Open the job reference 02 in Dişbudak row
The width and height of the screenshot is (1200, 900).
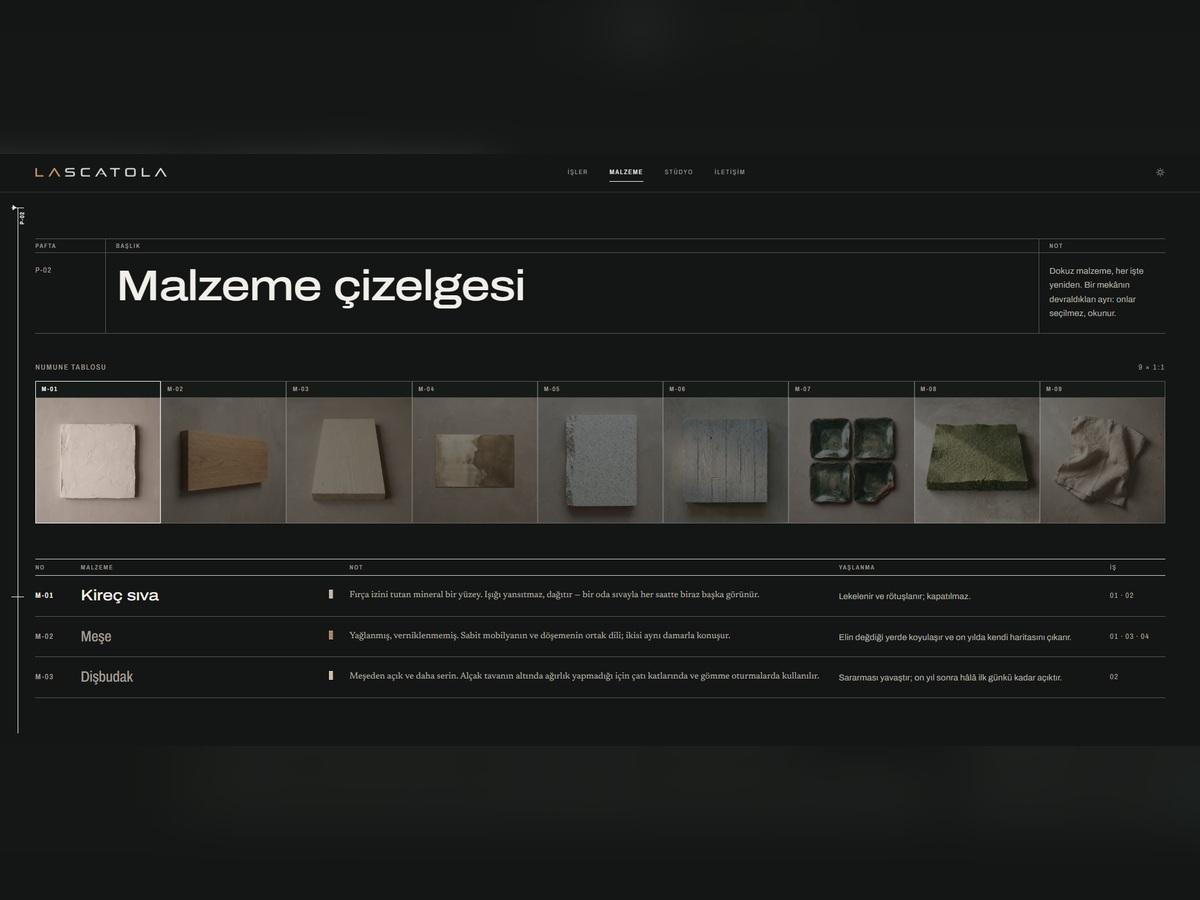pos(1114,677)
